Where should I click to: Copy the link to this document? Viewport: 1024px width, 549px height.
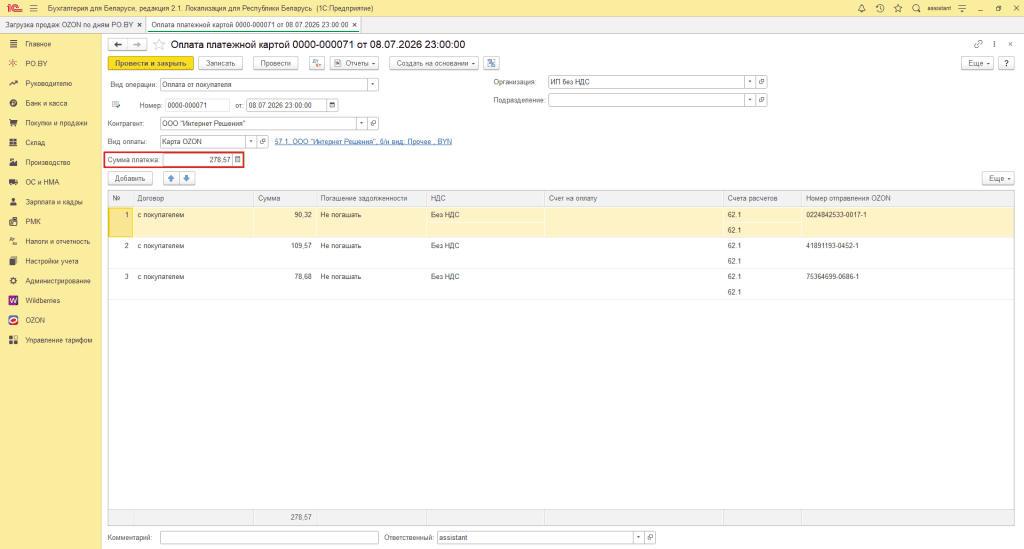tap(978, 44)
